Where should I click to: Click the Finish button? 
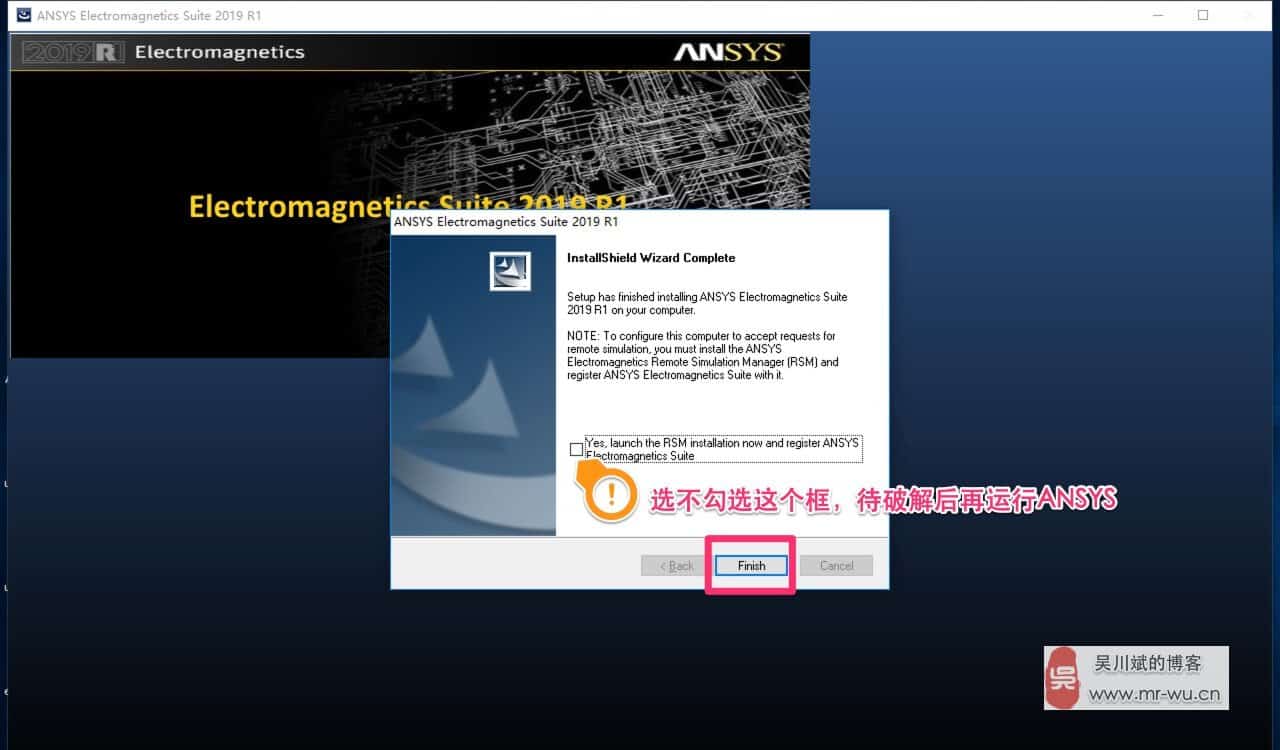pos(750,565)
